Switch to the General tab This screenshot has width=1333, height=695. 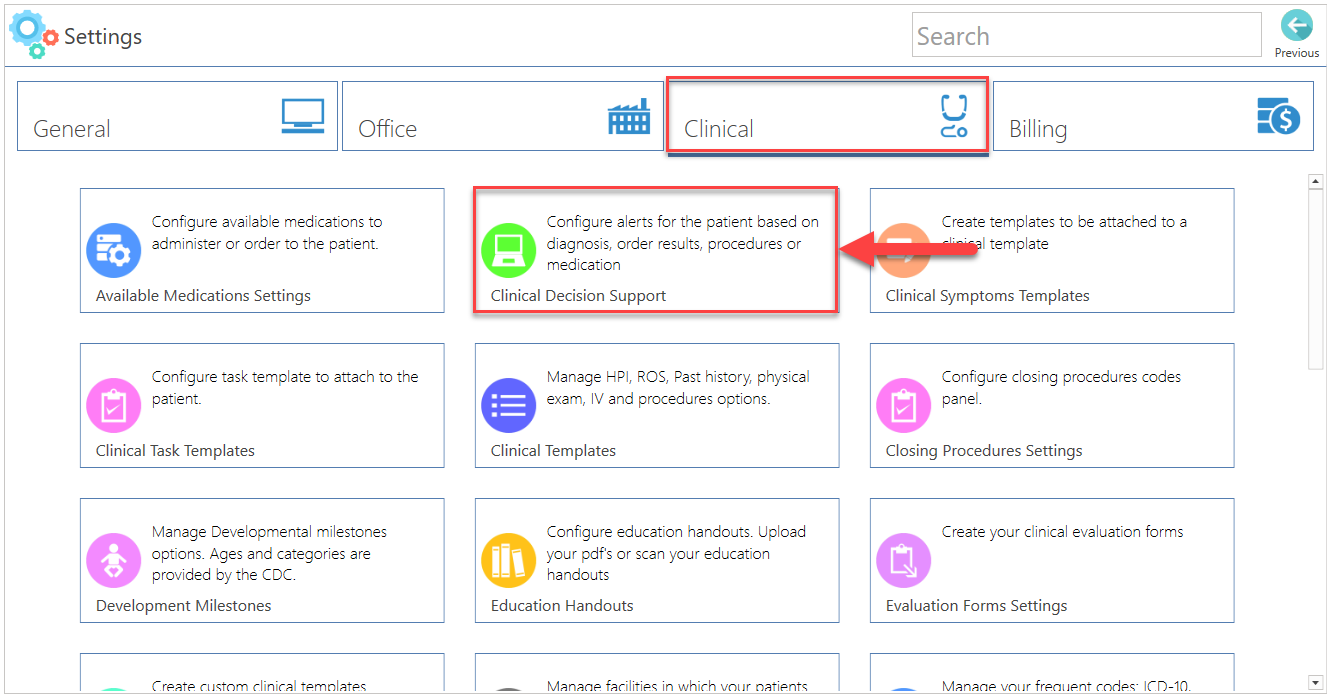coord(177,116)
